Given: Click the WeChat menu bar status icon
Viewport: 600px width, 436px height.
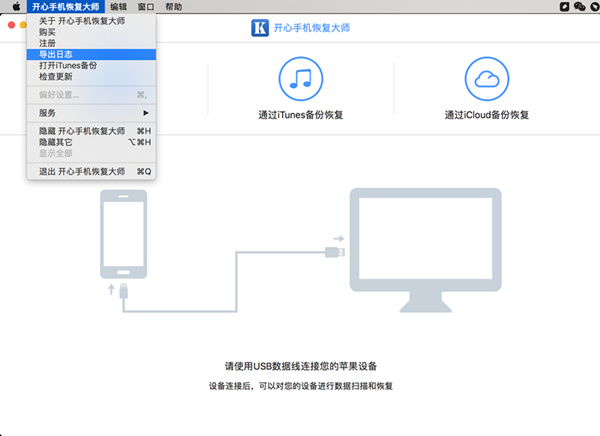Looking at the screenshot, I should coord(580,7).
